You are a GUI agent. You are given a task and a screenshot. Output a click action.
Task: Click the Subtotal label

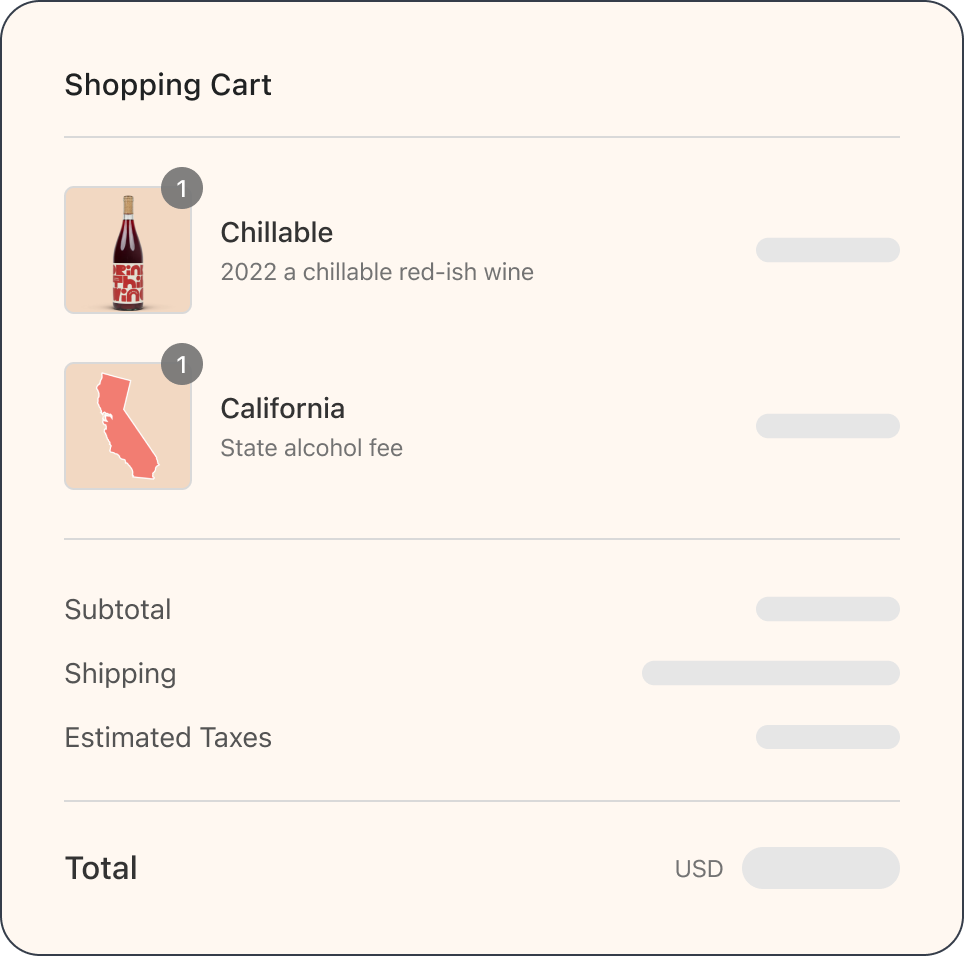(x=118, y=609)
